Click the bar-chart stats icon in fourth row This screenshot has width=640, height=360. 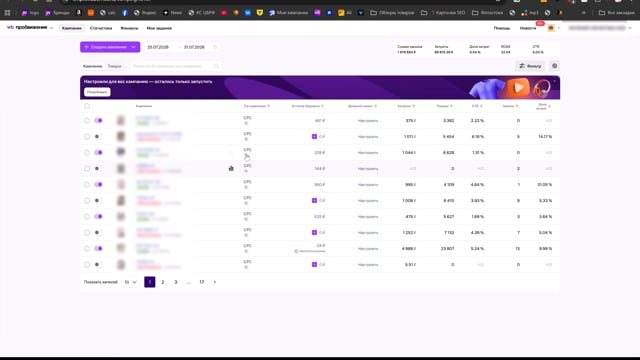click(231, 169)
